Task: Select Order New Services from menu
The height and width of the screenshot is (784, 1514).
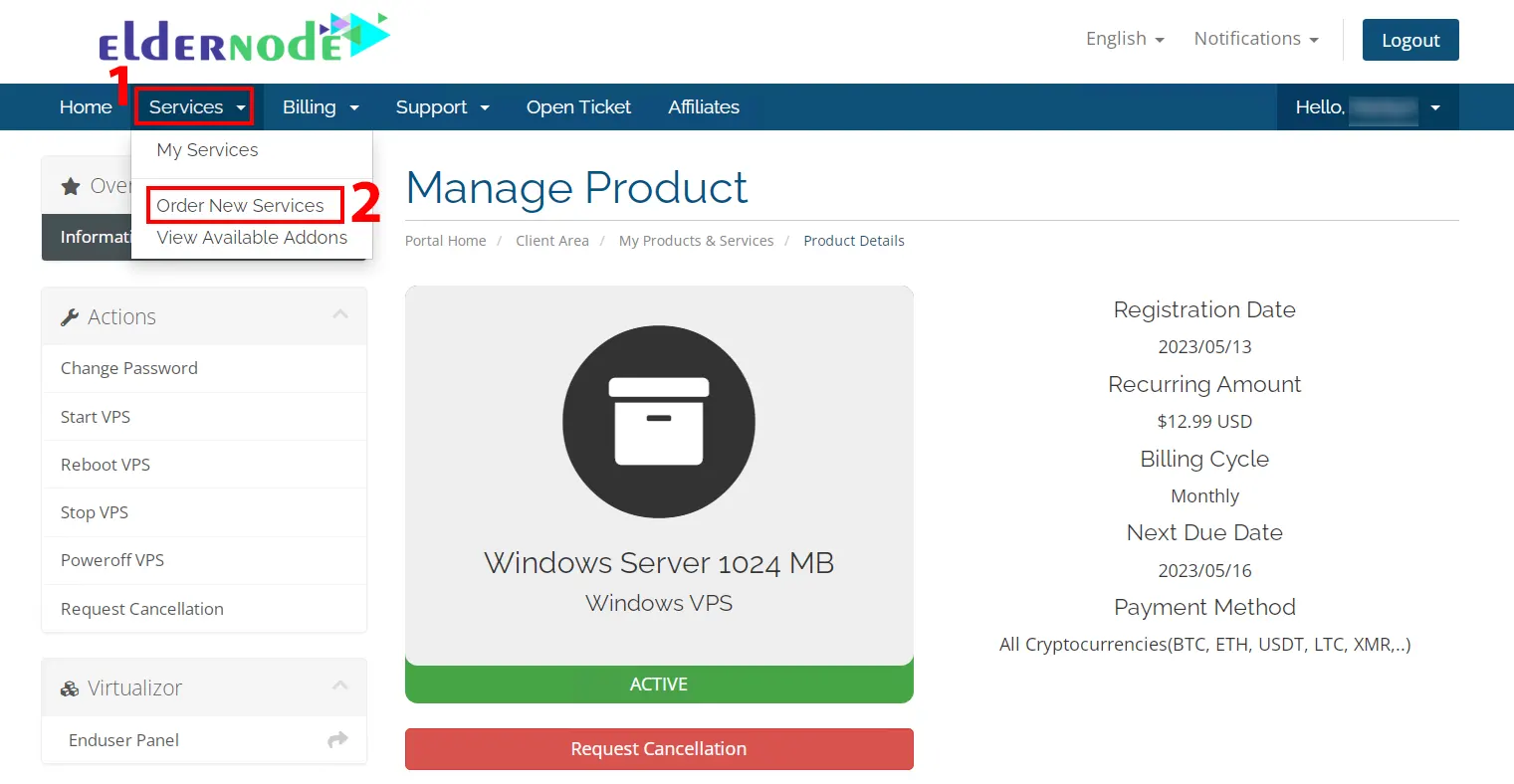Action: [240, 206]
